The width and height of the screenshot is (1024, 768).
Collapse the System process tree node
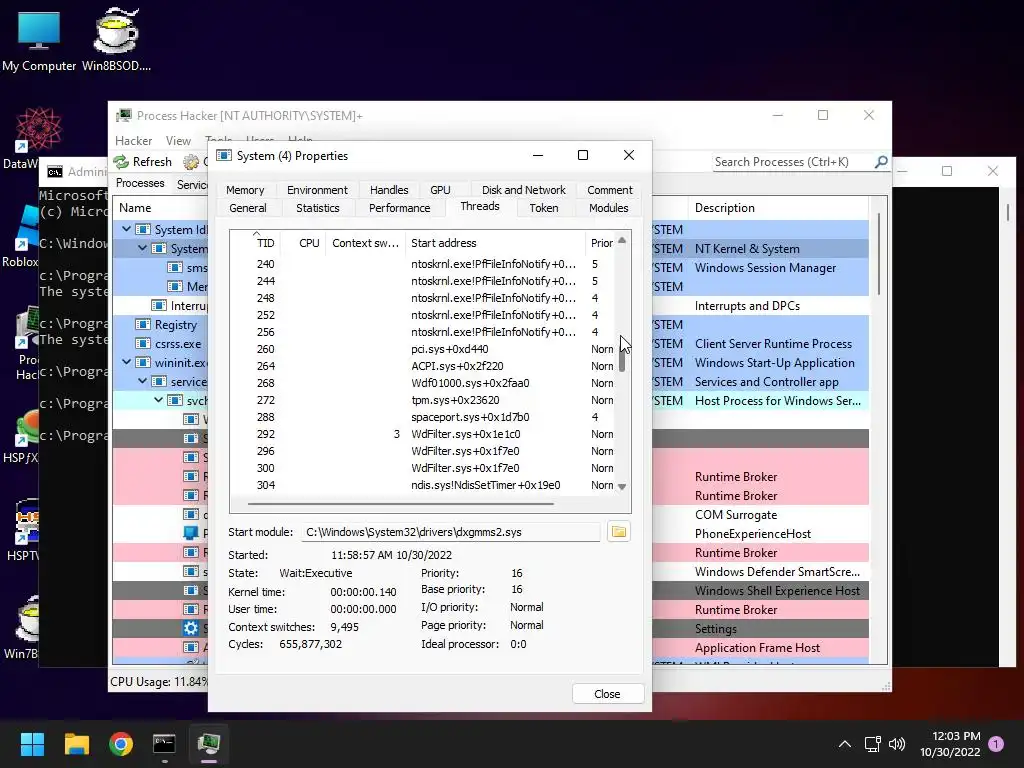click(142, 248)
